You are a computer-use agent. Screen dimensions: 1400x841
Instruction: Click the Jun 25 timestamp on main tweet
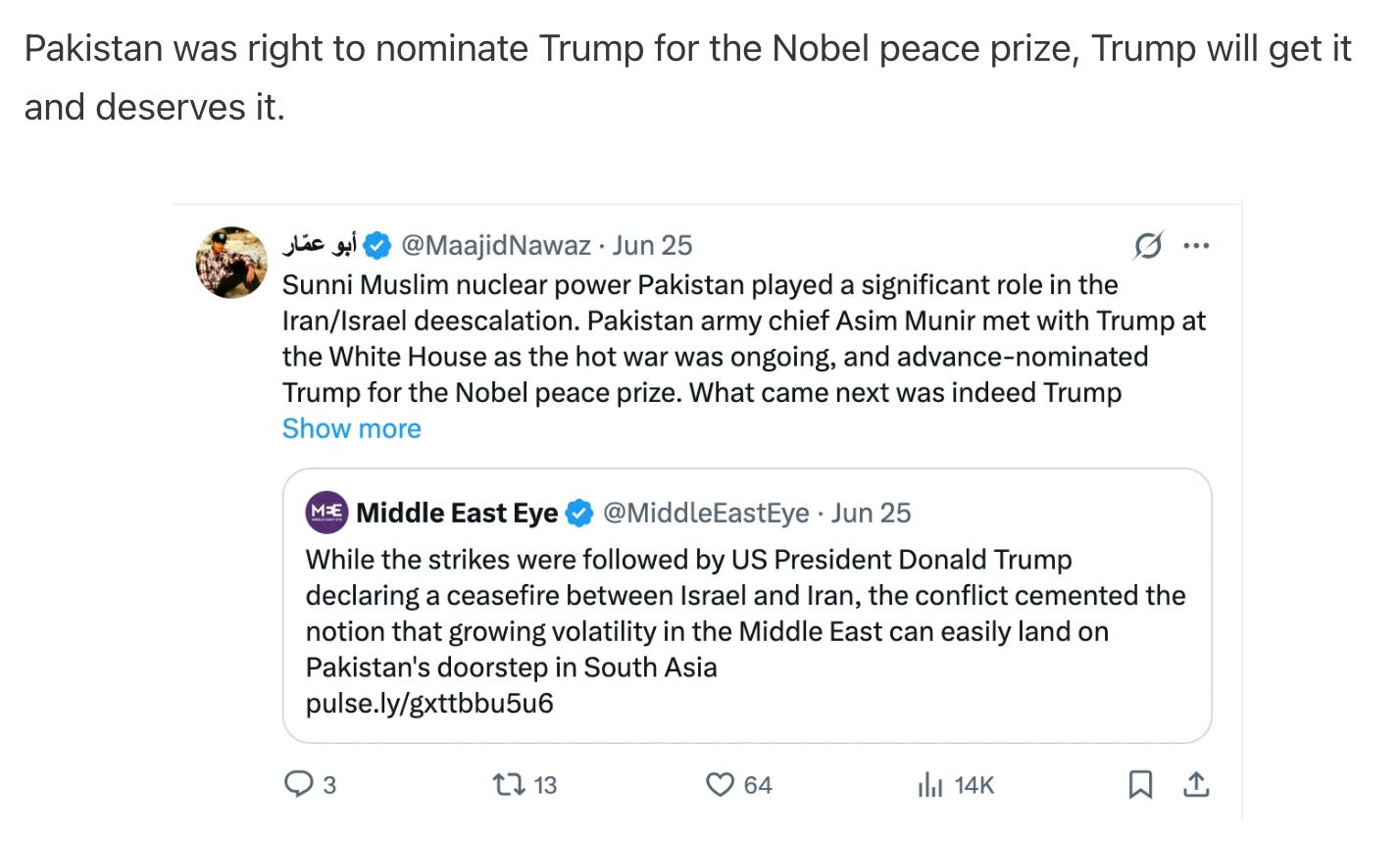tap(652, 245)
